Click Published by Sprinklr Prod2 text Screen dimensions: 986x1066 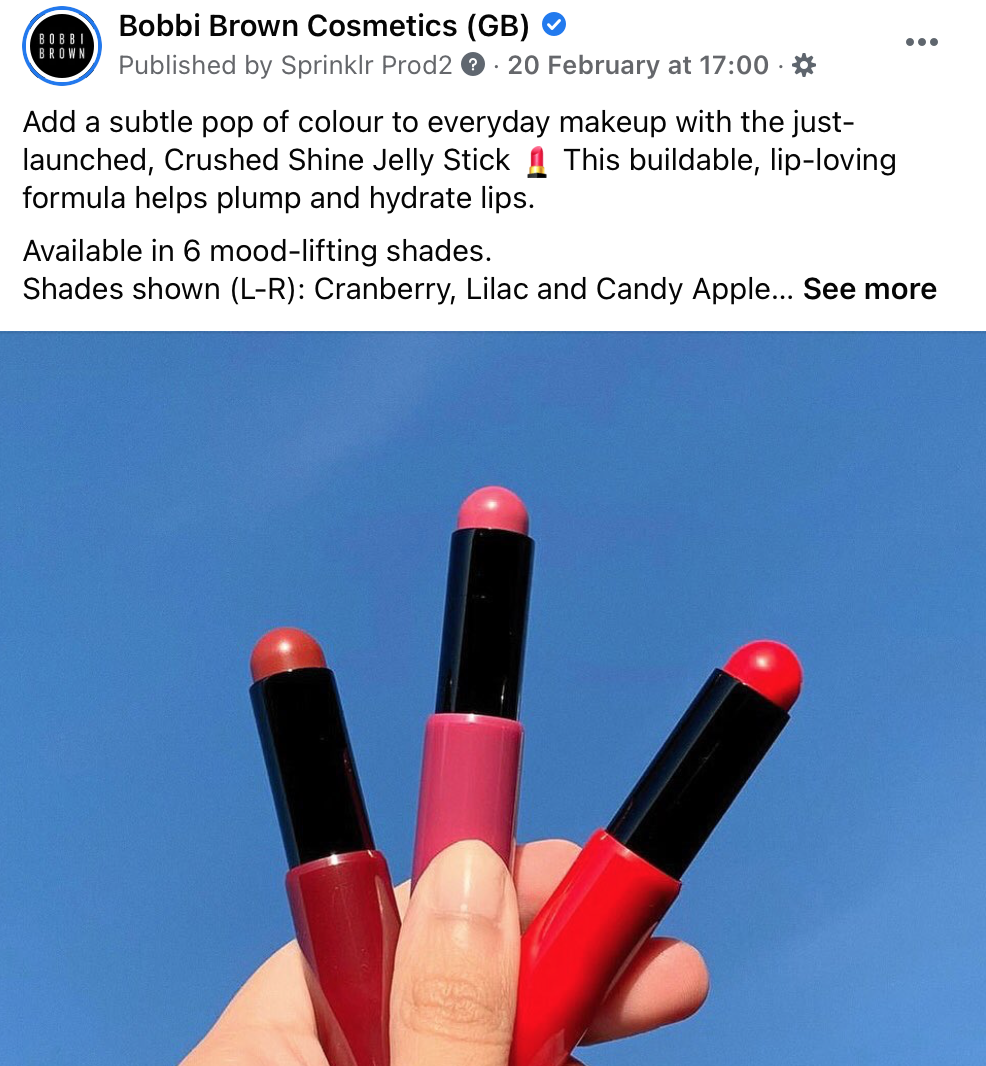point(285,65)
